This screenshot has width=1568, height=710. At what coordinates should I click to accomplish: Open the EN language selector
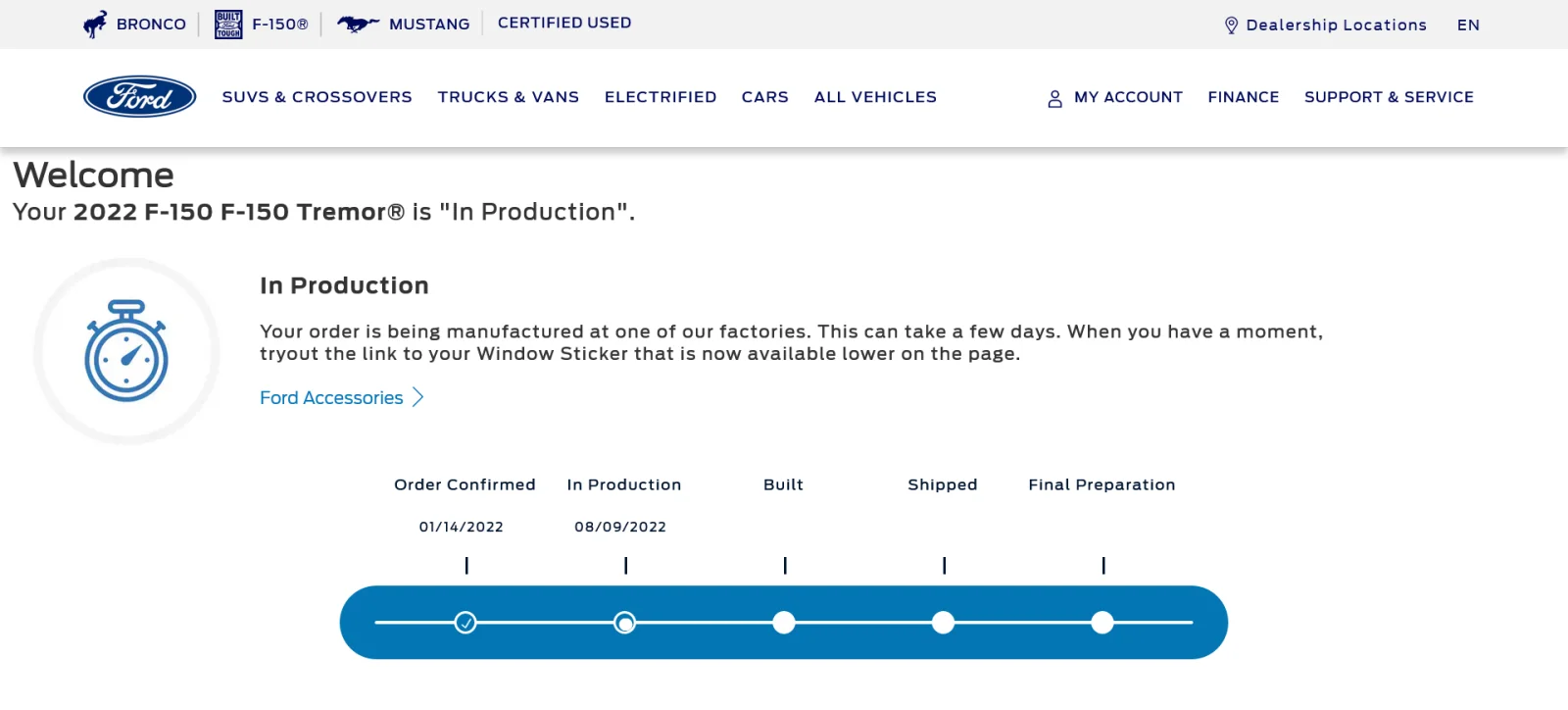[x=1467, y=25]
